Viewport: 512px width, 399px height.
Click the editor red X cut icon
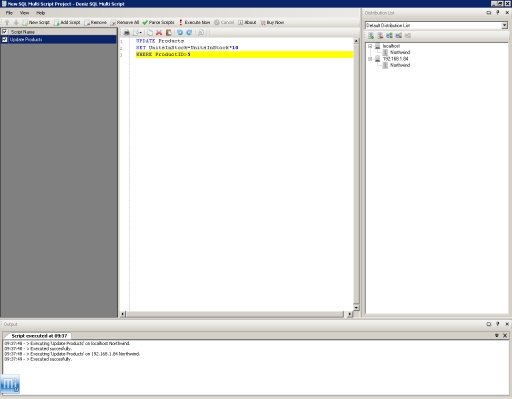click(x=159, y=33)
